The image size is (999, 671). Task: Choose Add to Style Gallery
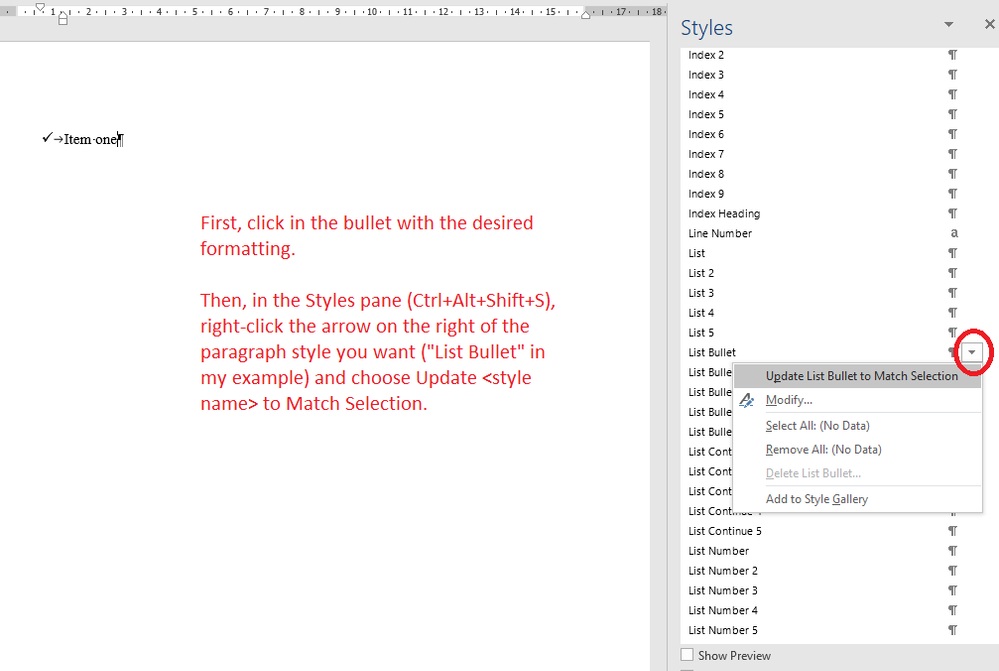[817, 499]
